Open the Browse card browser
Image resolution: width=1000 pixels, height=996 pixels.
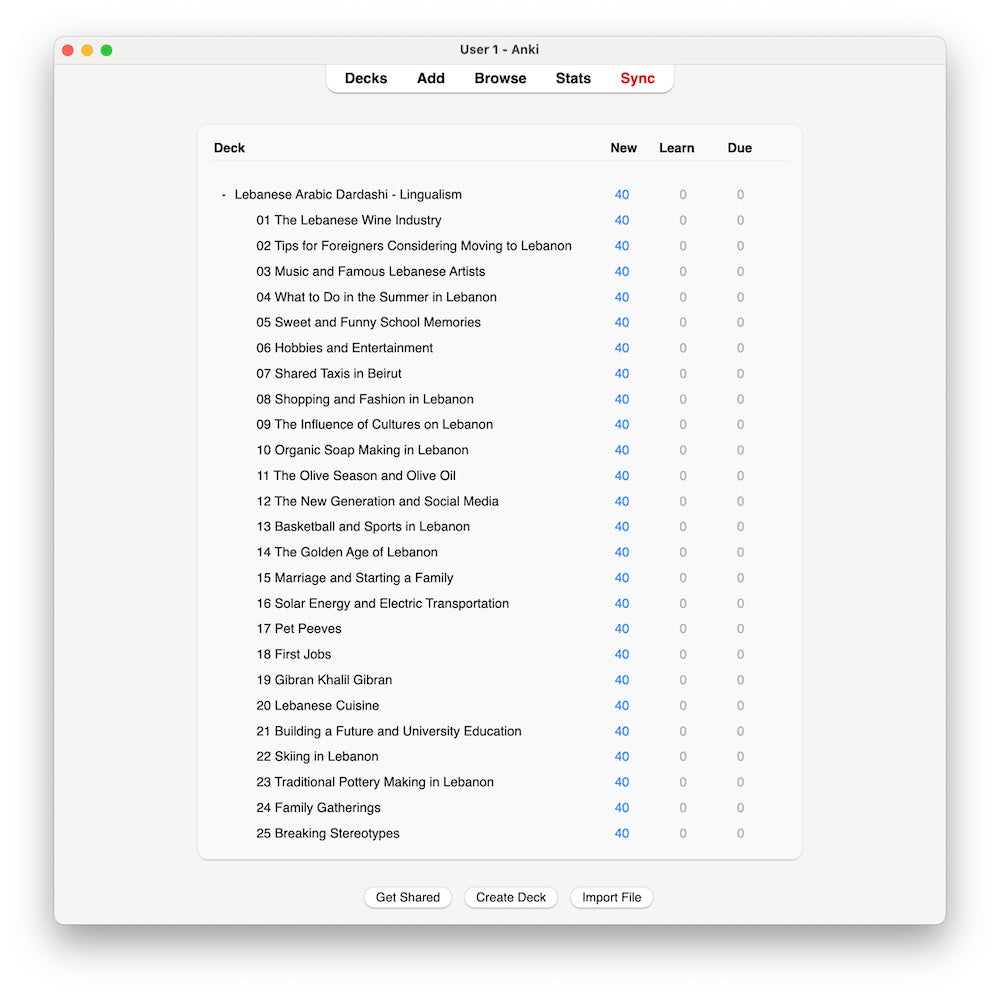(x=500, y=78)
